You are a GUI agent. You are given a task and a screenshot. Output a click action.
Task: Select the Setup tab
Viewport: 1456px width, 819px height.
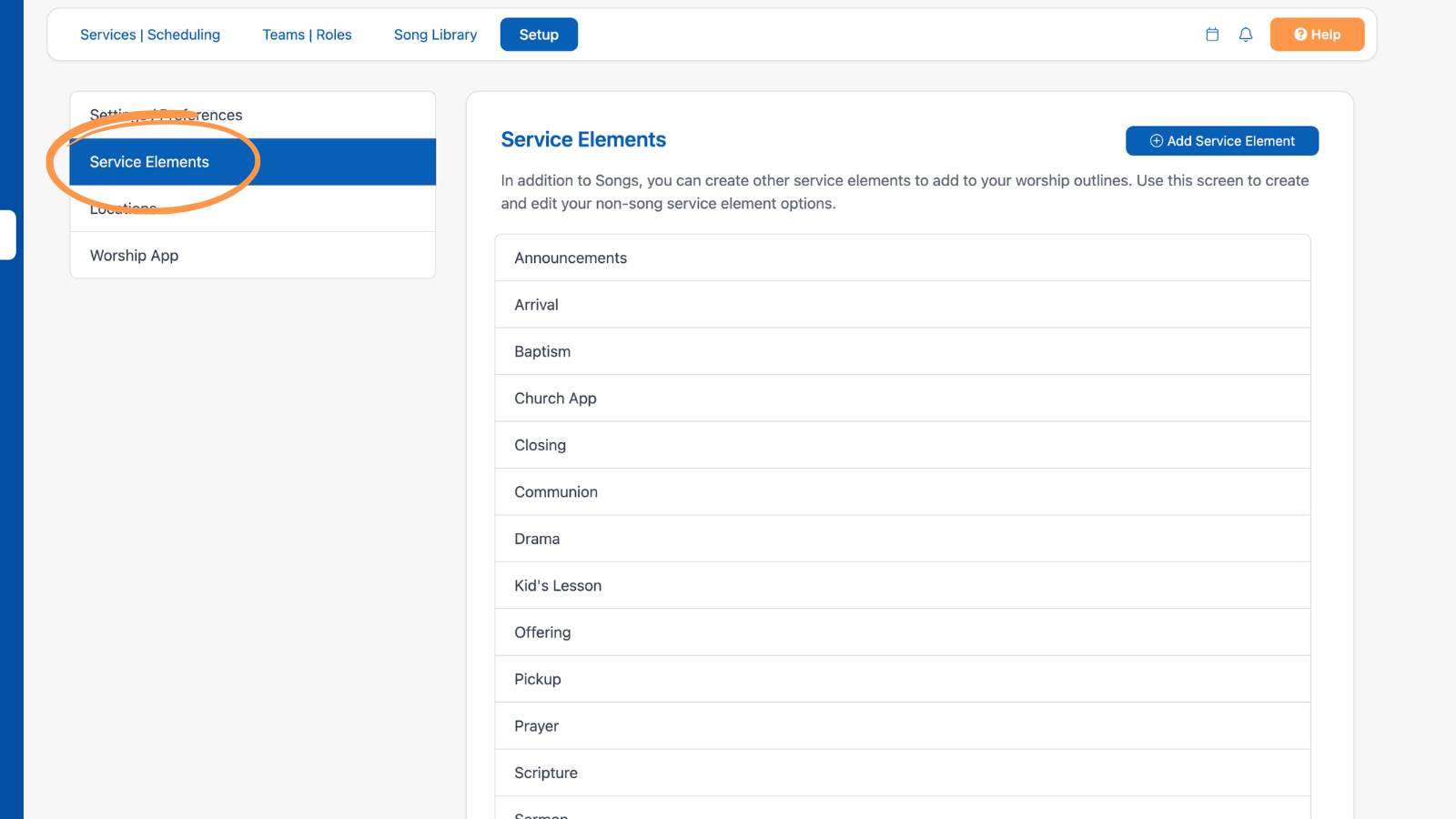pos(539,35)
